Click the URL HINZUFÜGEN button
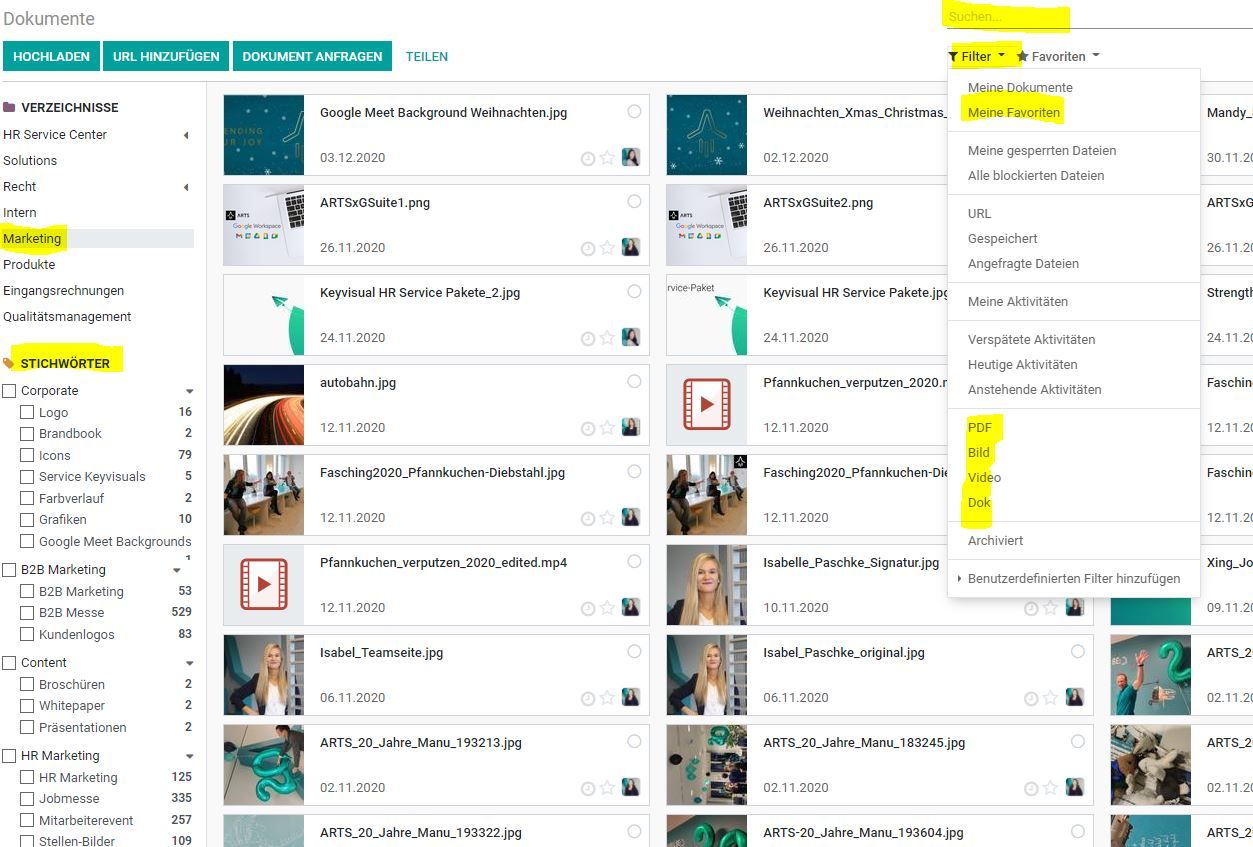Viewport: 1253px width, 847px height. coord(166,57)
